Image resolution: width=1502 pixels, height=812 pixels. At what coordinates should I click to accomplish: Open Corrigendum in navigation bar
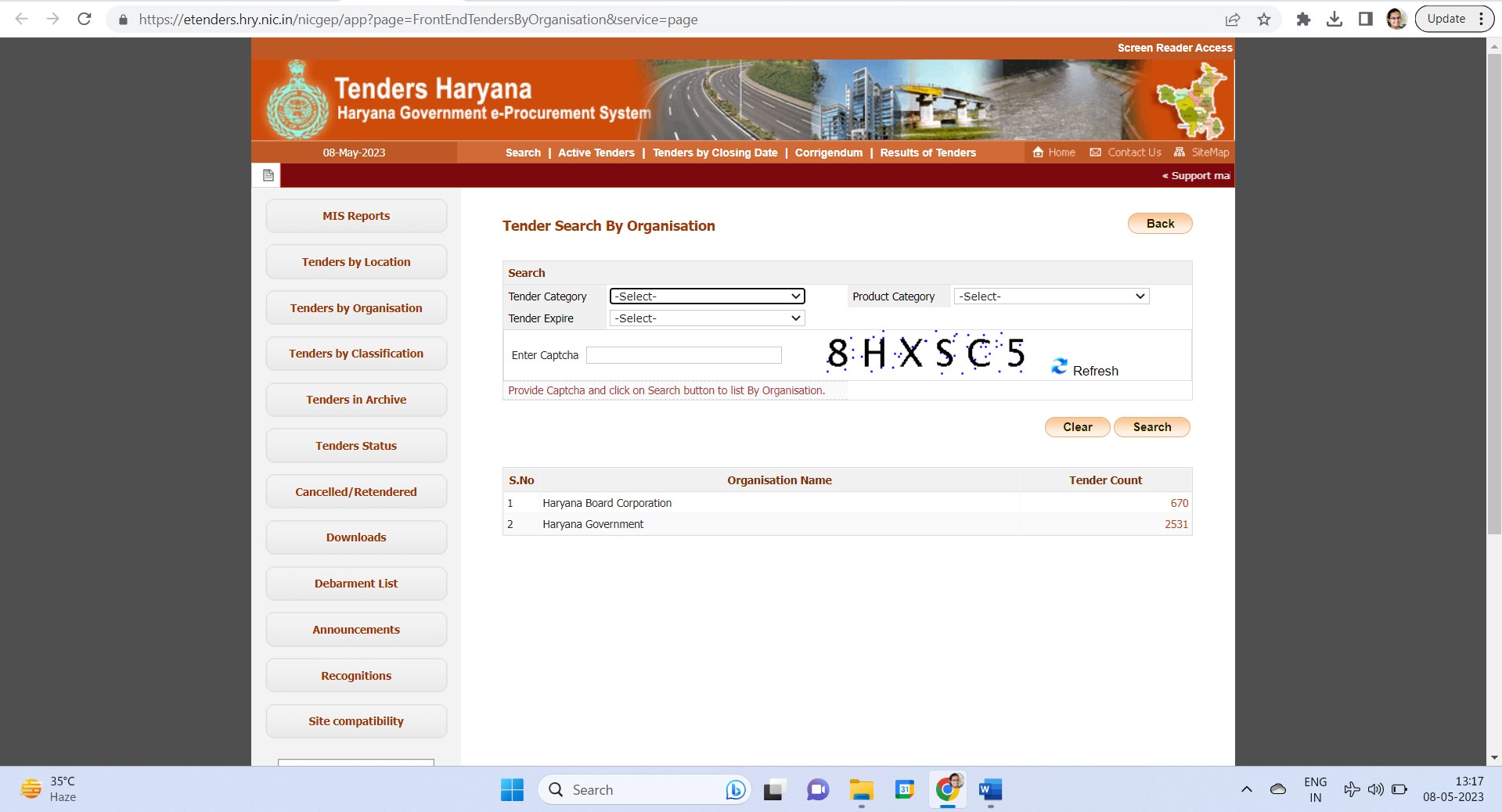[x=829, y=153]
